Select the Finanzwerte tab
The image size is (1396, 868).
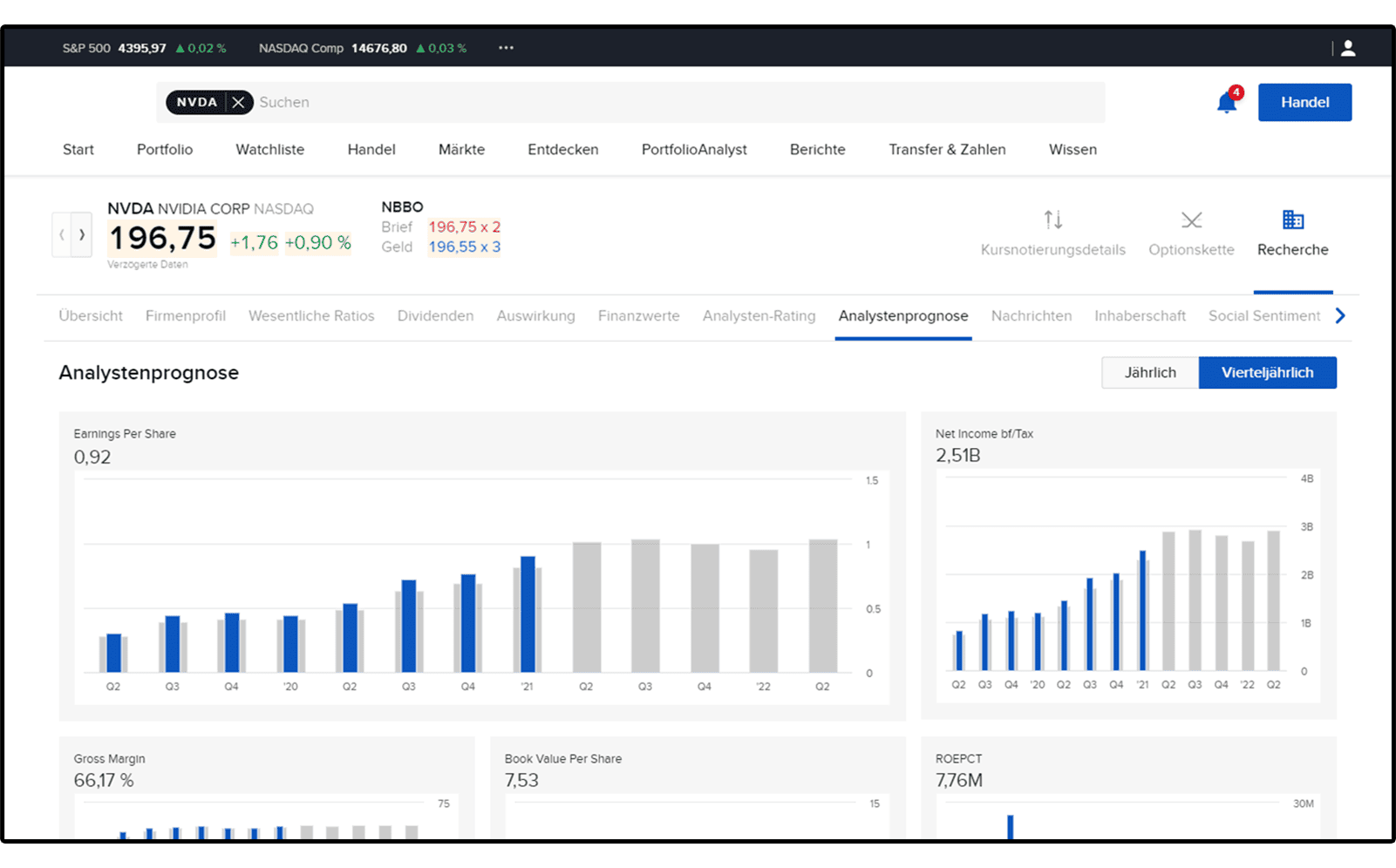click(639, 315)
